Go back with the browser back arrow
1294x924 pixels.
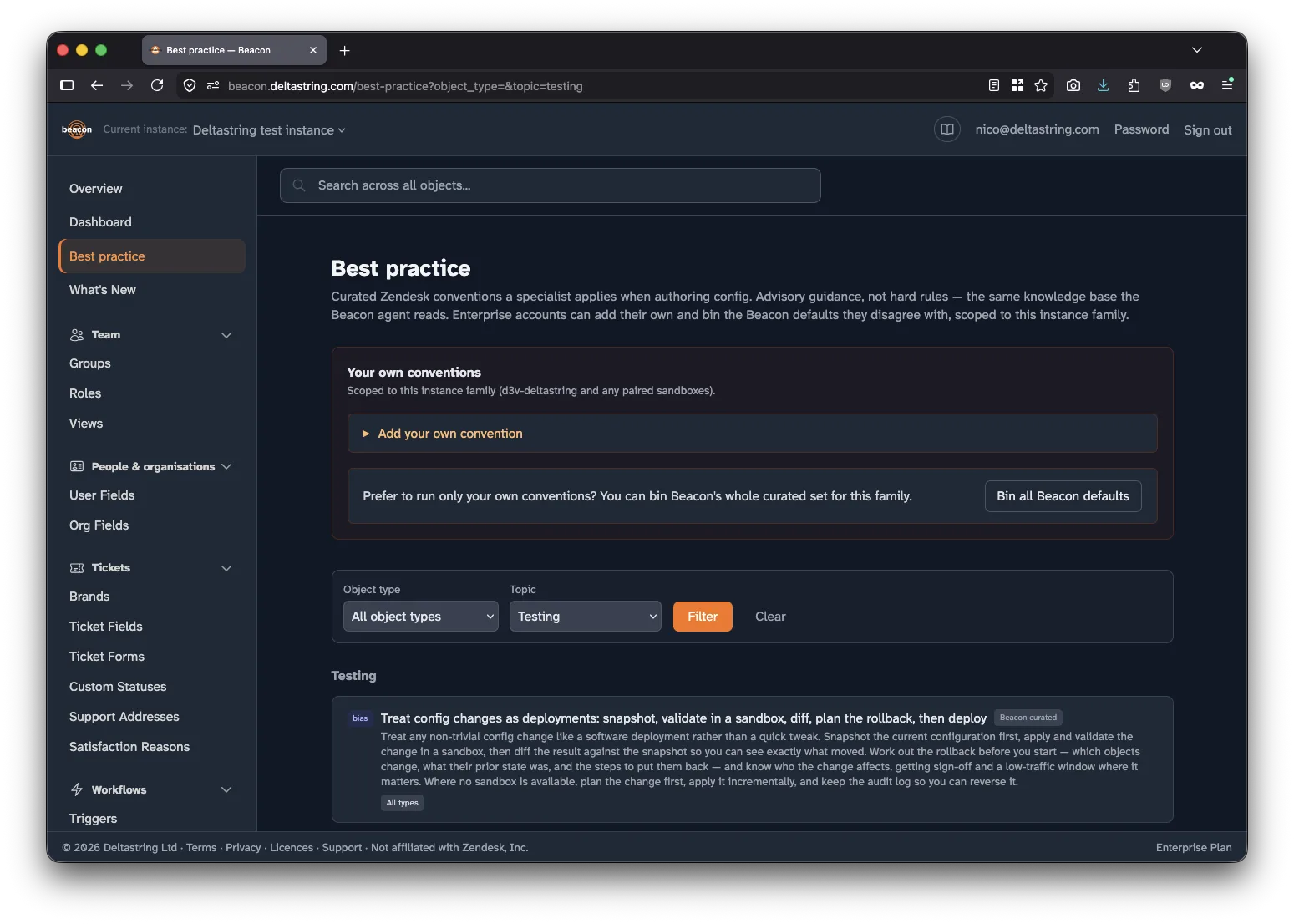pyautogui.click(x=97, y=85)
